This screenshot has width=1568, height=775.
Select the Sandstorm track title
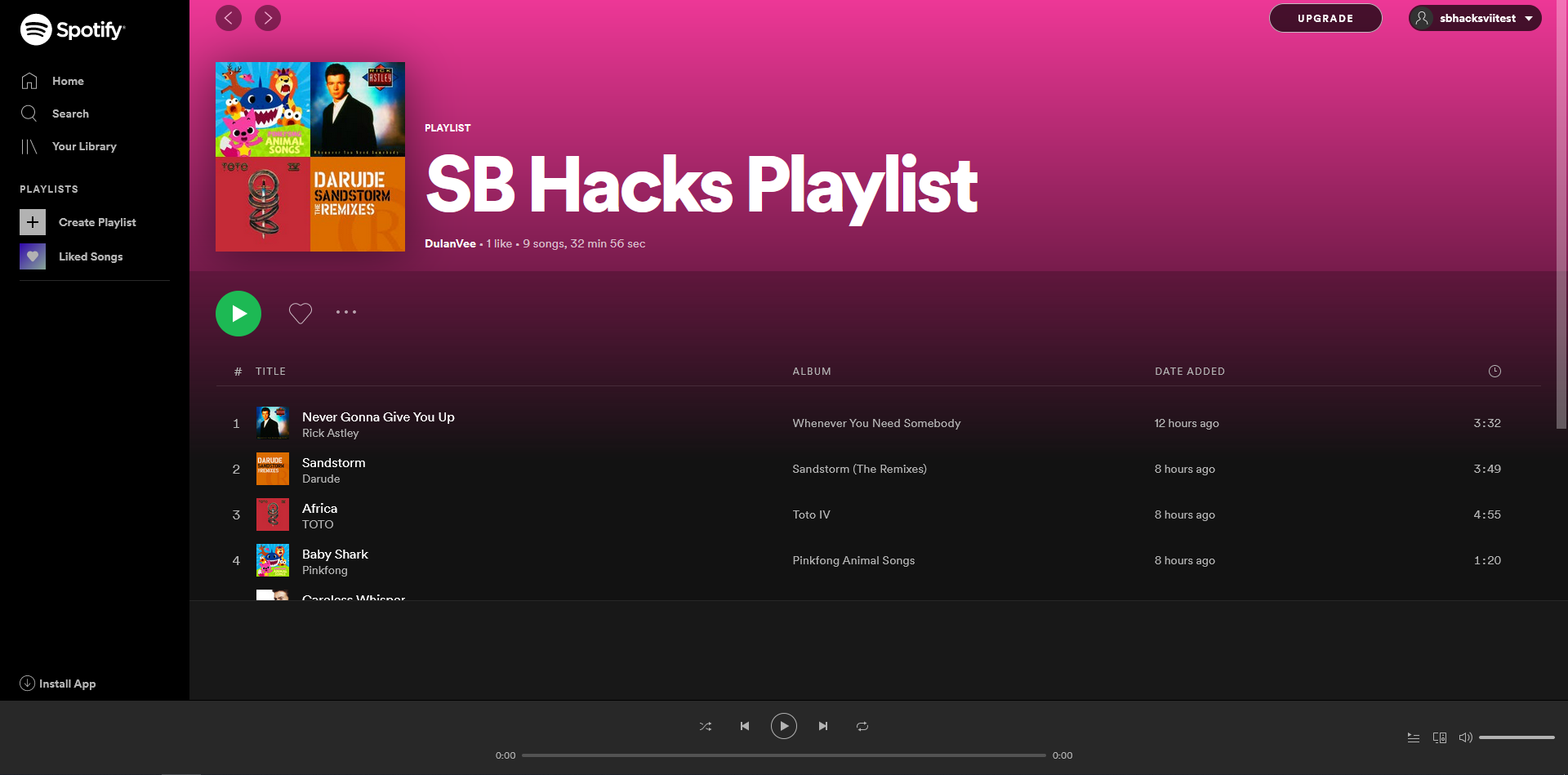click(333, 462)
